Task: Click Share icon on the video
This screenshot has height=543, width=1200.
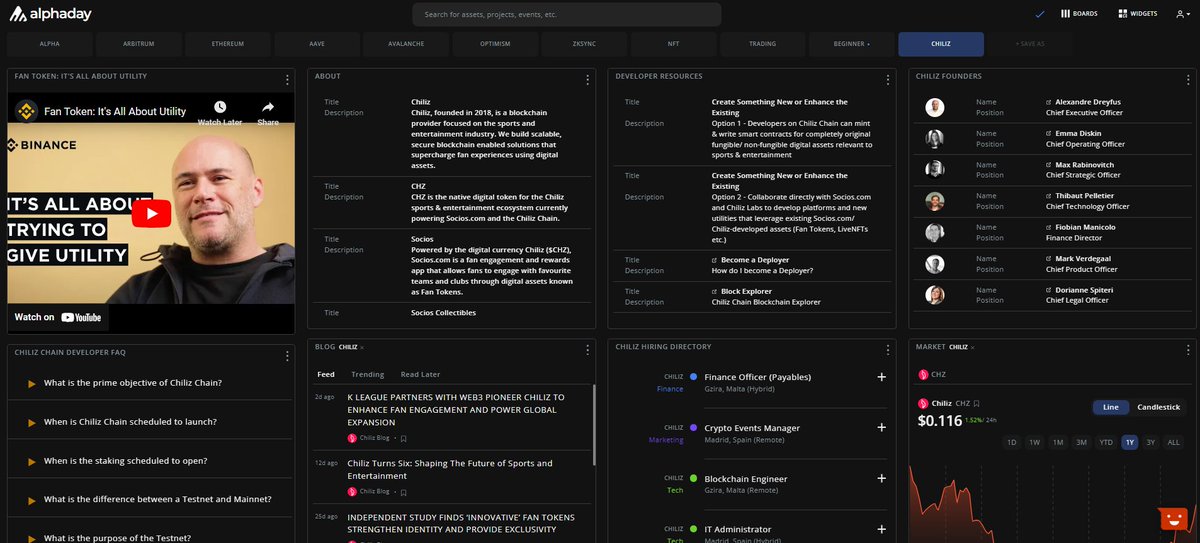Action: [268, 113]
